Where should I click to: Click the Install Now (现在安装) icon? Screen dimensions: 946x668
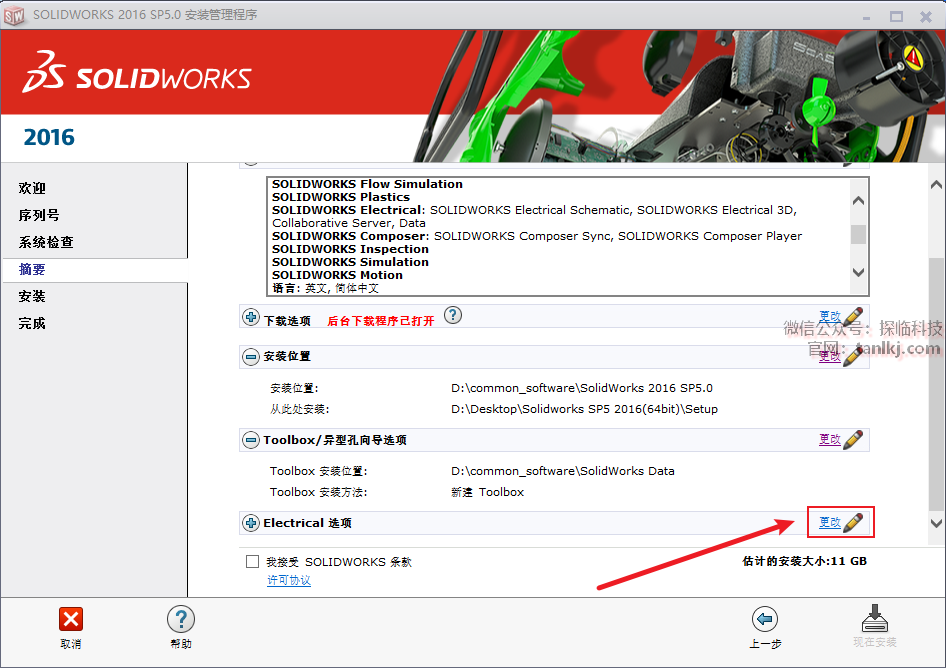pos(874,619)
